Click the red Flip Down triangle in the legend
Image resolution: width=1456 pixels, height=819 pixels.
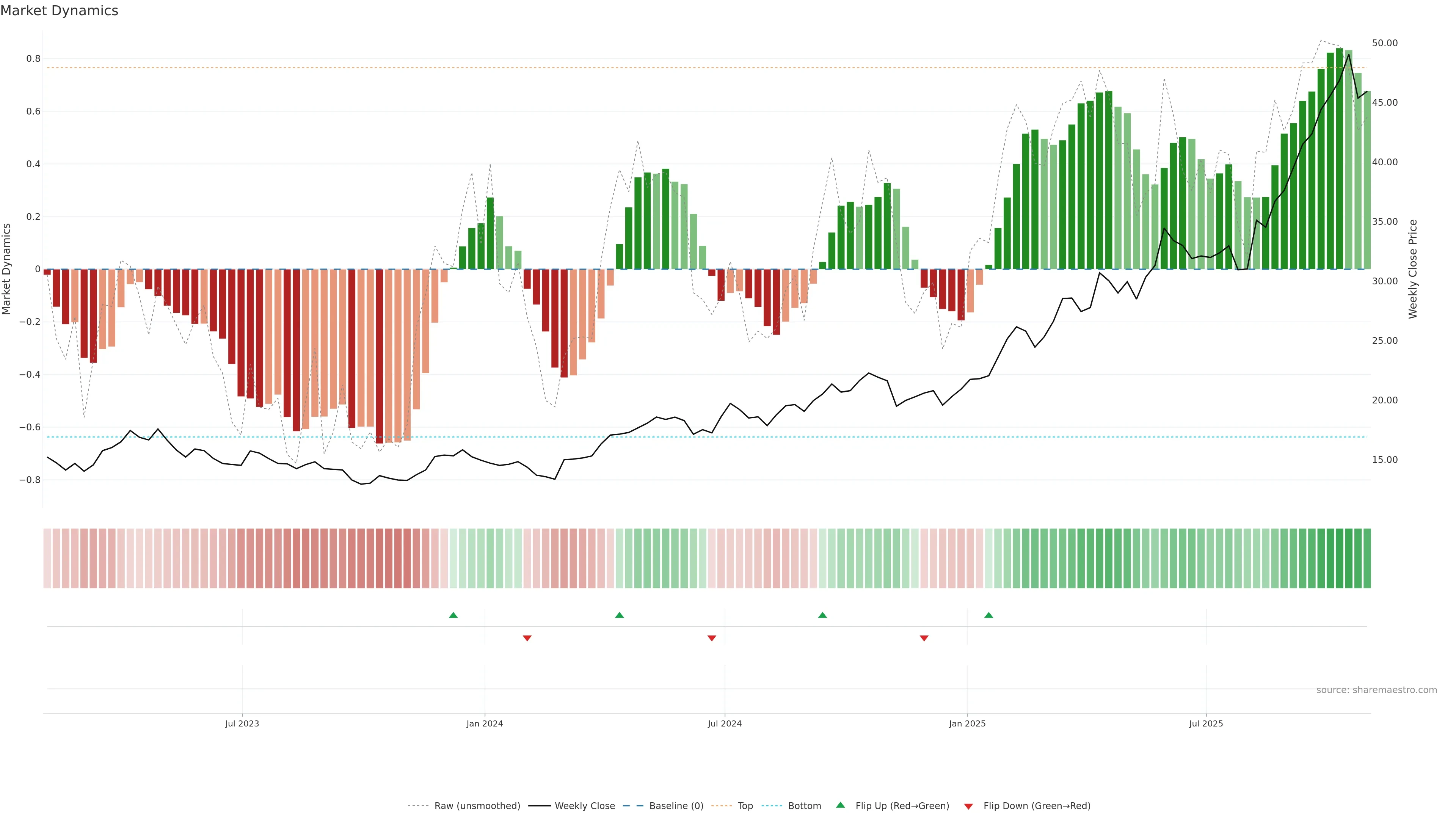pyautogui.click(x=968, y=806)
